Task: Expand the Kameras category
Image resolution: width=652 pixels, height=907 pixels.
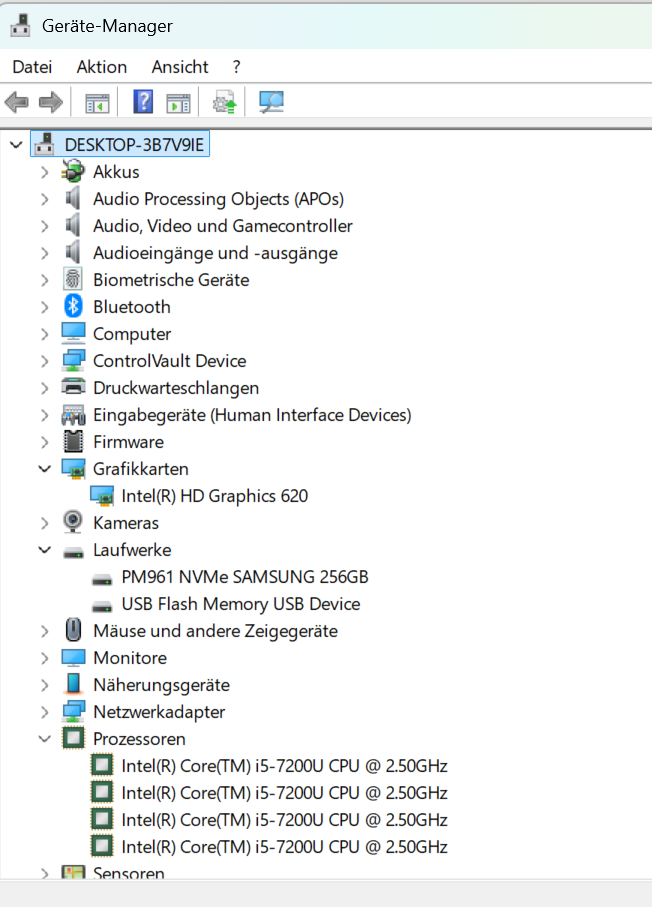Action: pyautogui.click(x=45, y=523)
